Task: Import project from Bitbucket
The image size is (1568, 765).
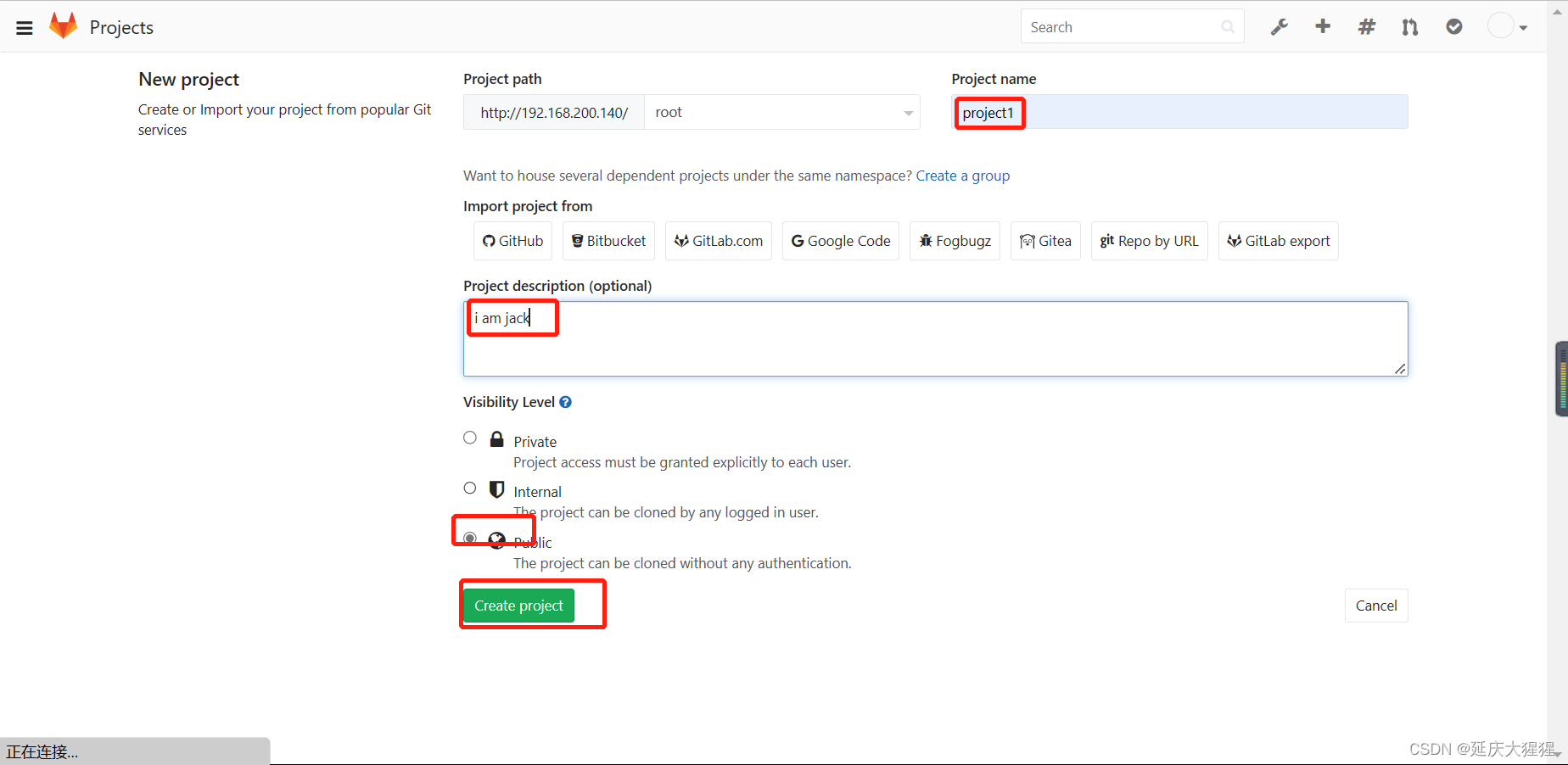Action: (608, 241)
